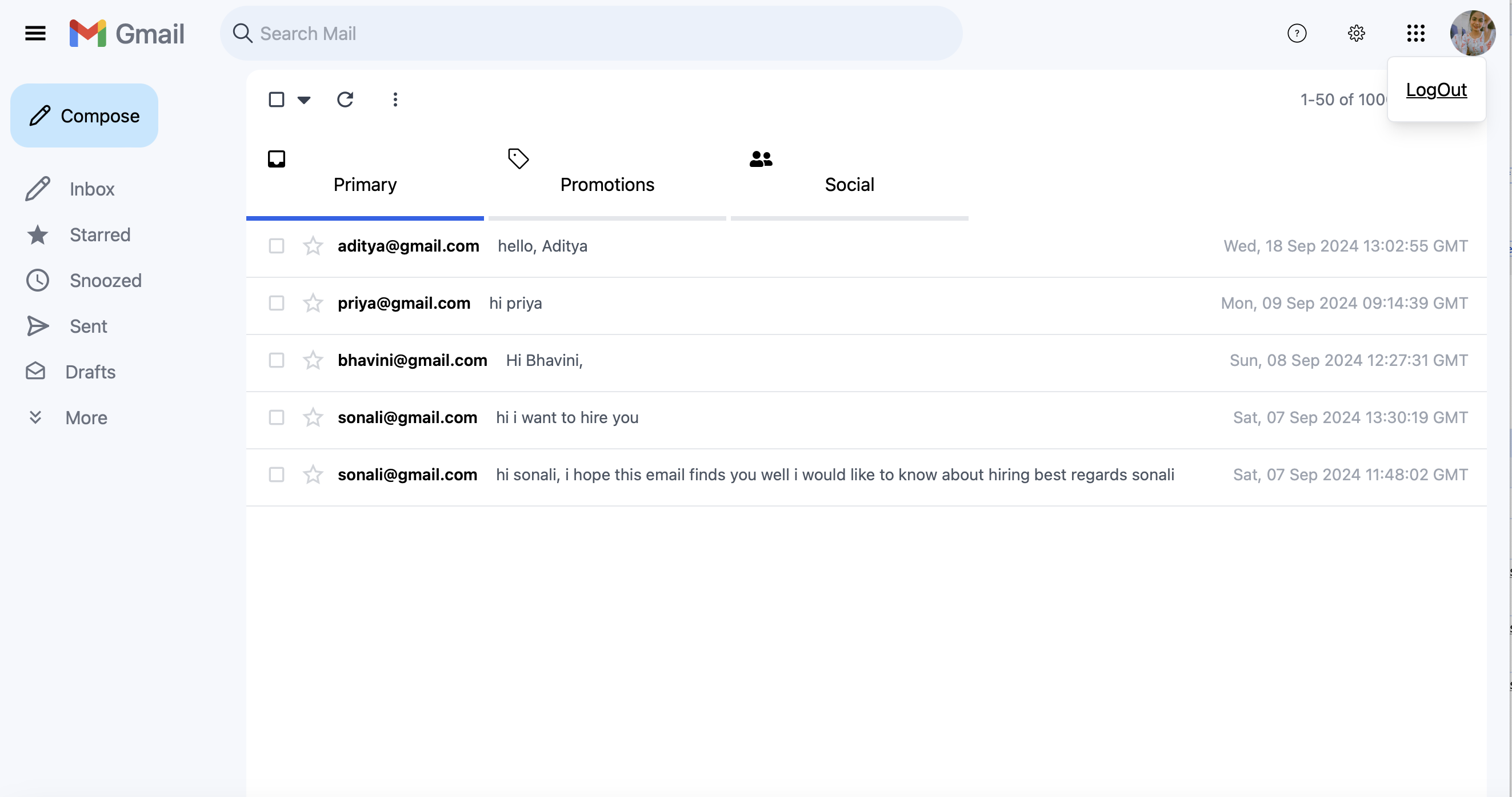Open the Starred folder
This screenshot has height=797, width=1512.
(101, 235)
